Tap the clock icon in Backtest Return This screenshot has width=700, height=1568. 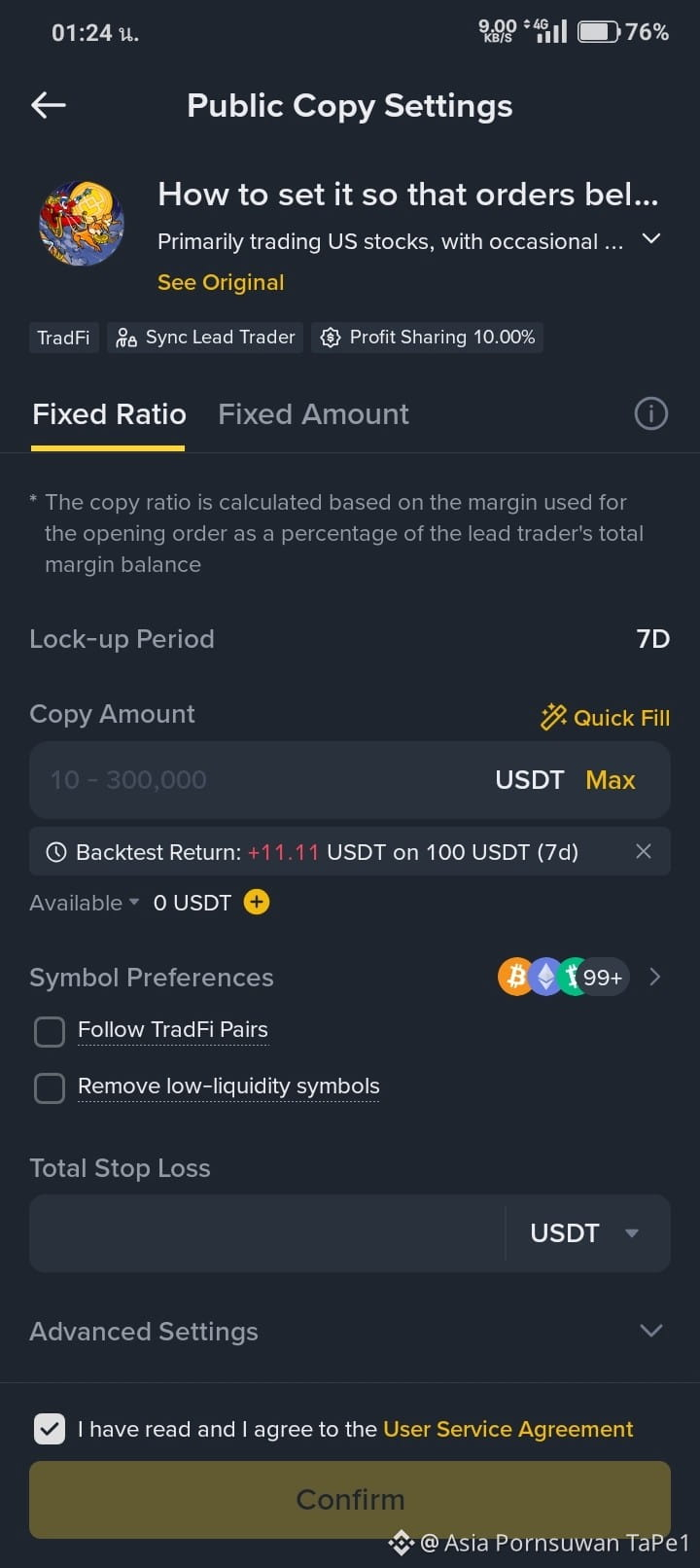click(x=56, y=852)
